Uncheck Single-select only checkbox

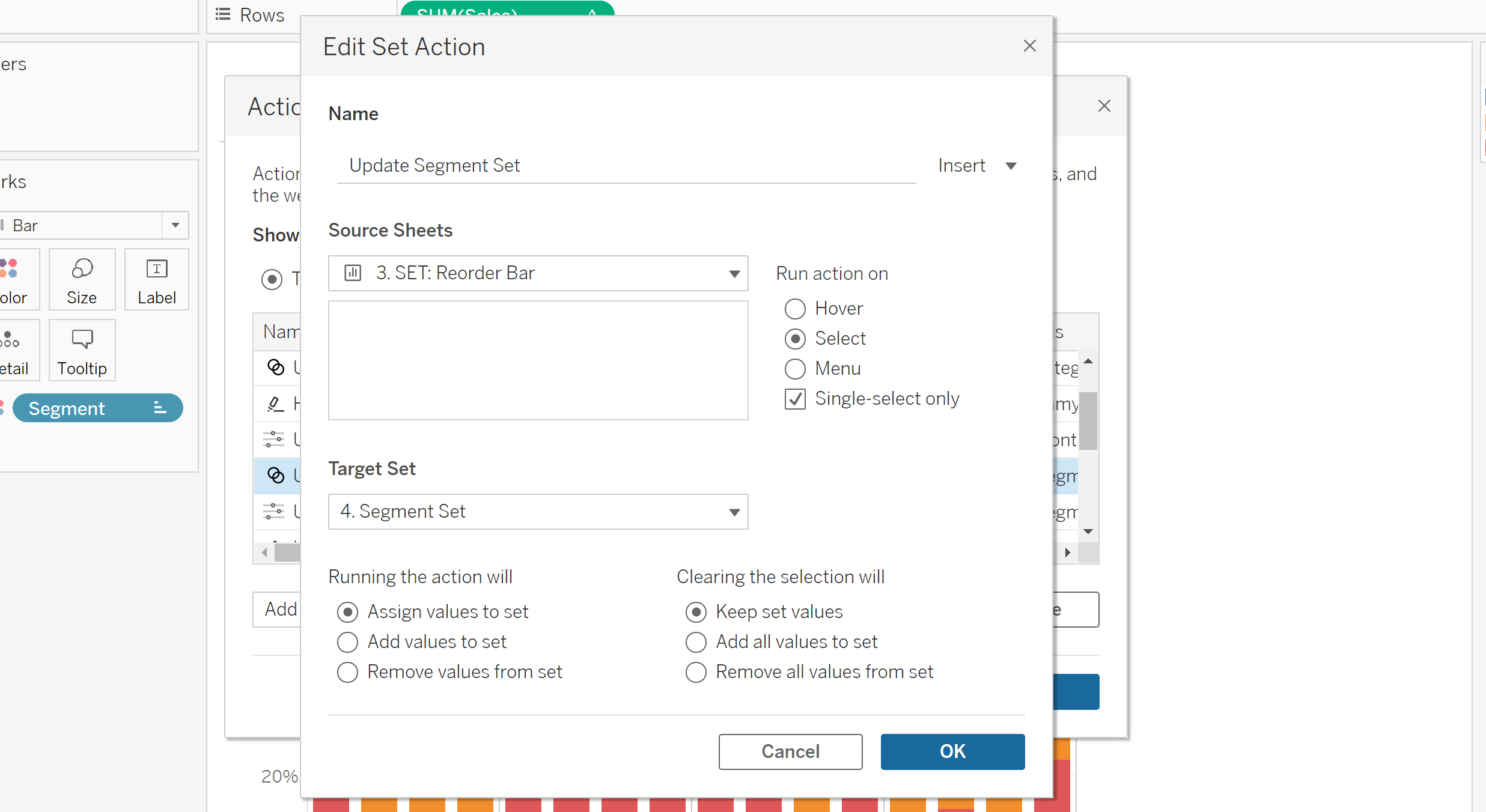[x=795, y=399]
